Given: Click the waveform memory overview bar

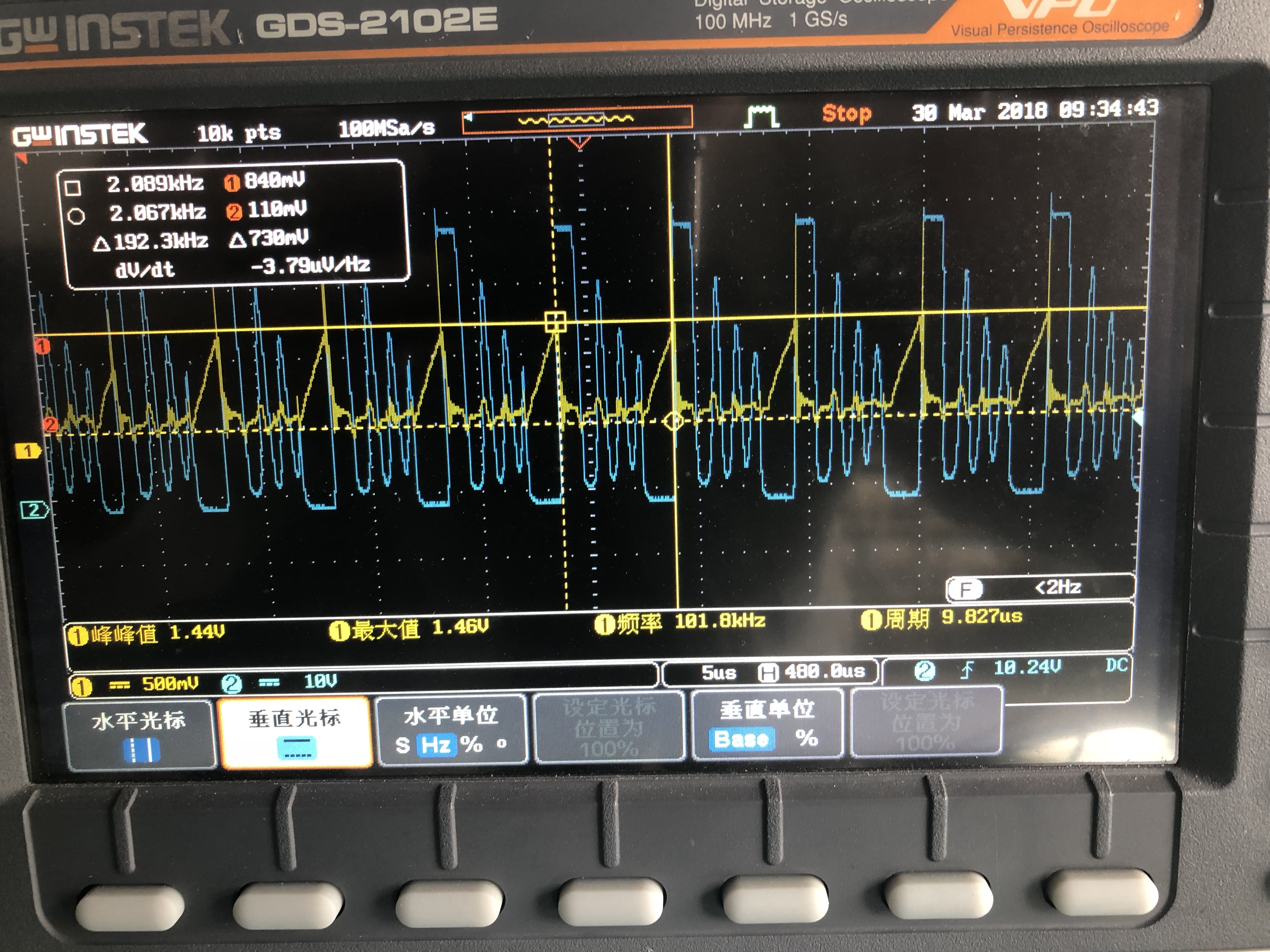Looking at the screenshot, I should pos(577,119).
